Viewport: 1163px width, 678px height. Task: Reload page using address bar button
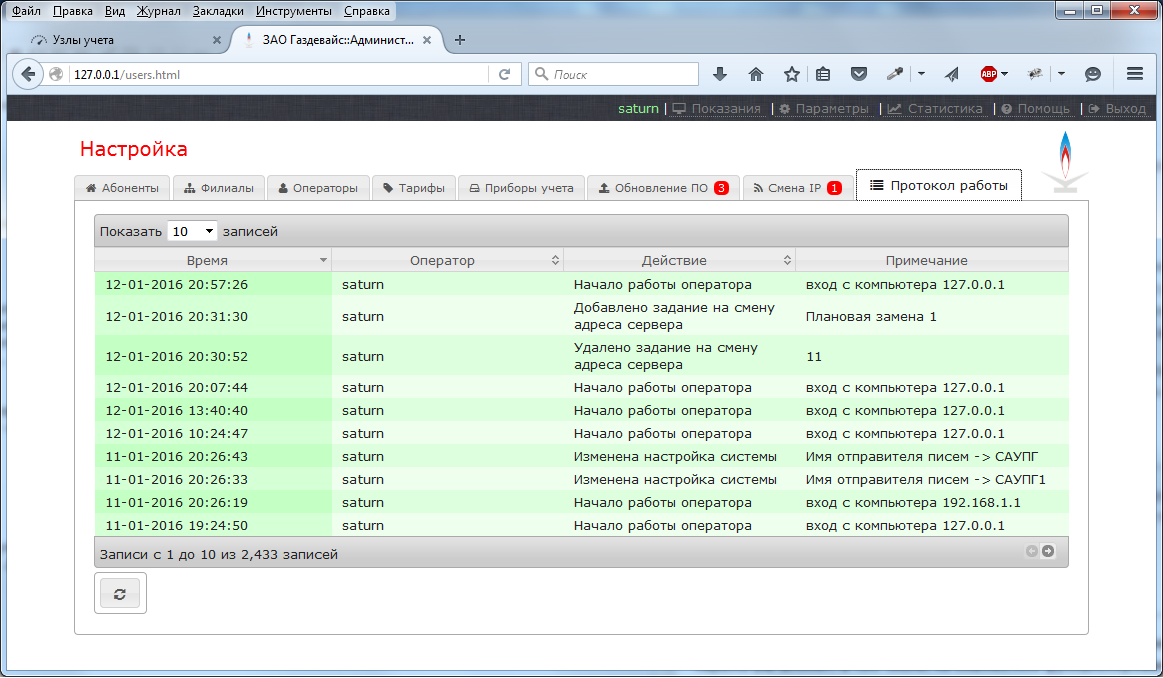(505, 74)
